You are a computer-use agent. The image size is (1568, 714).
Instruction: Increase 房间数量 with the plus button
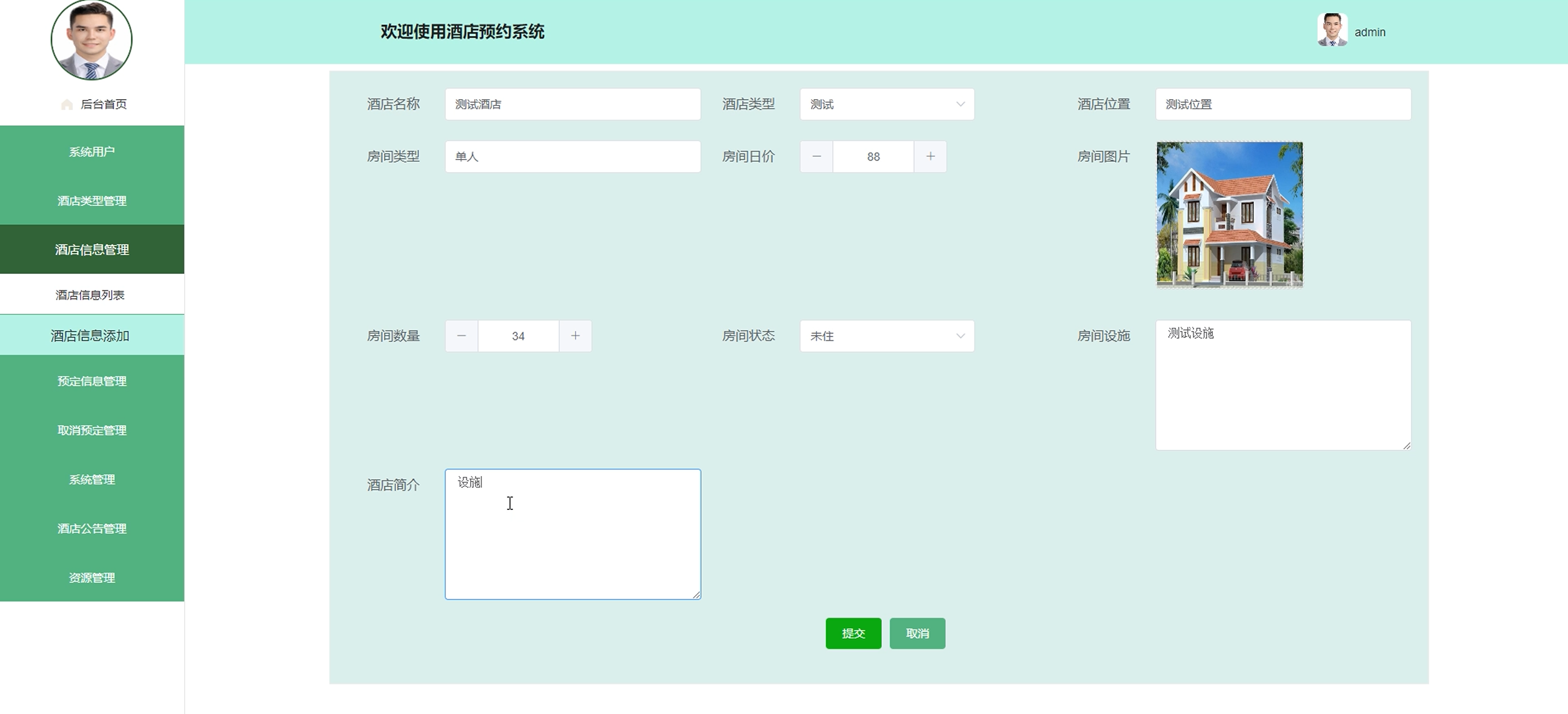point(575,336)
